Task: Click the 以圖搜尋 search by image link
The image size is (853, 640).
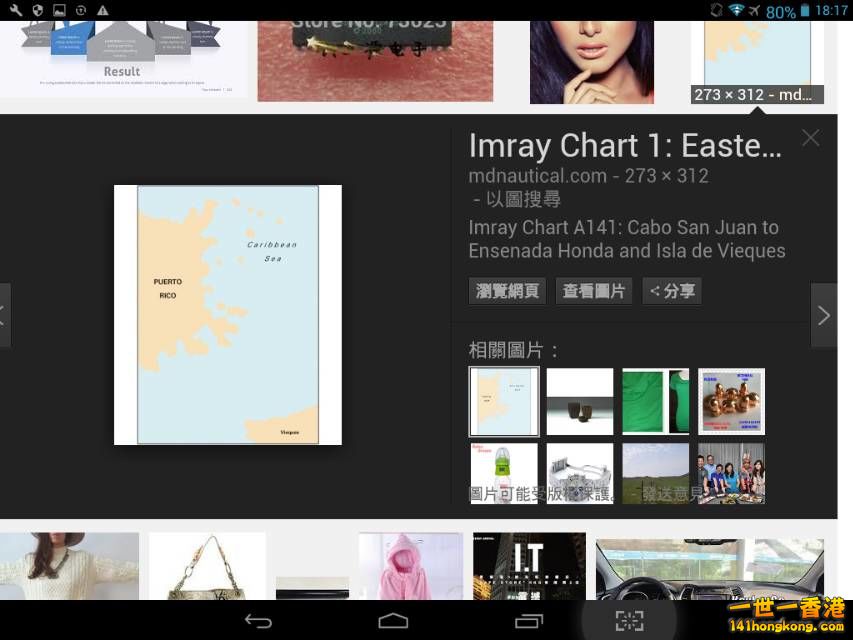Action: pyautogui.click(x=523, y=199)
